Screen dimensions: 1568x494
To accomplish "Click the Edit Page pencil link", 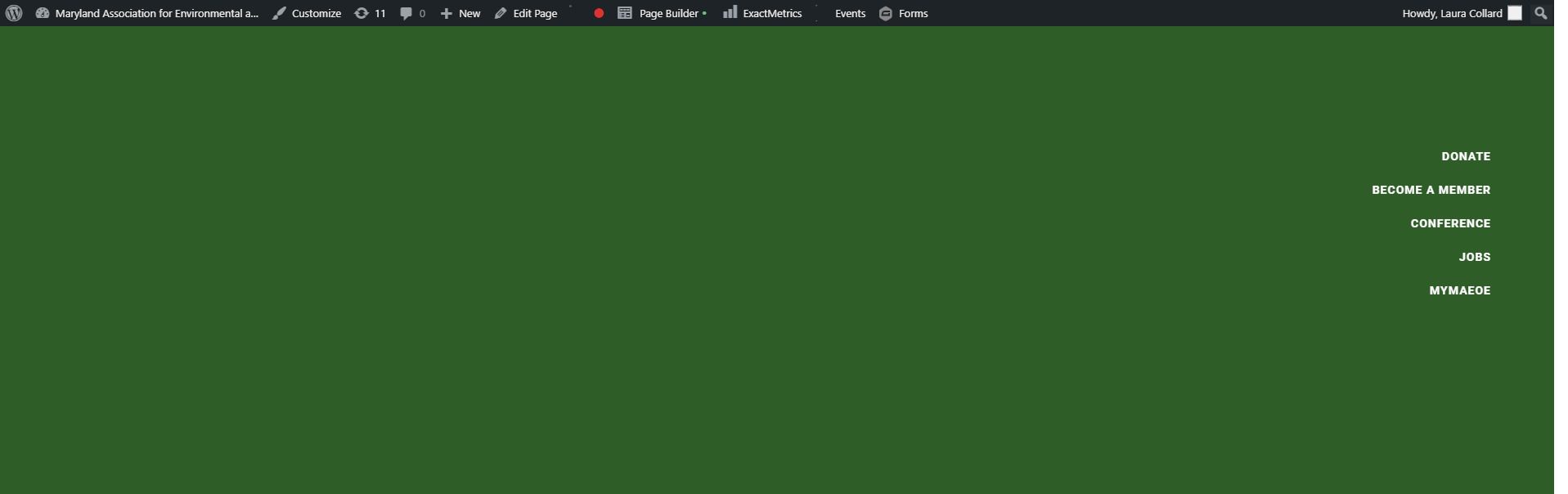I will tap(526, 13).
